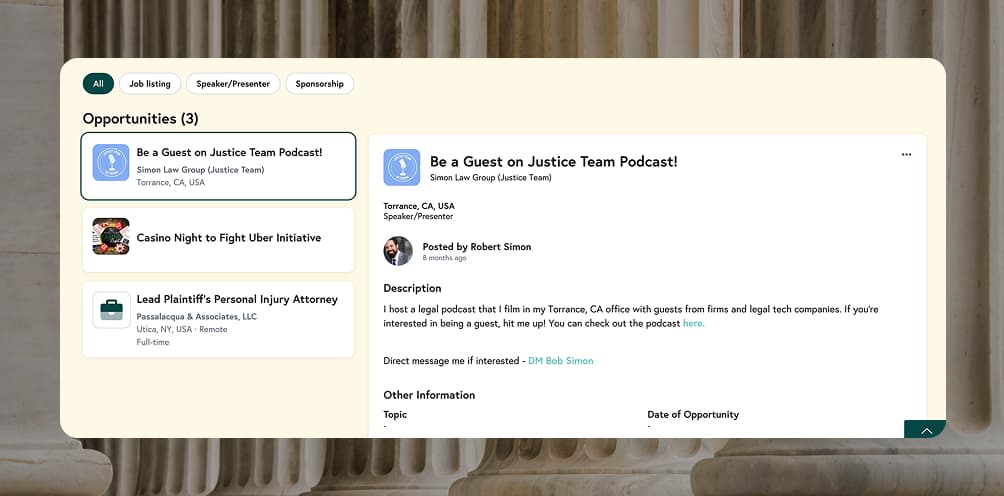Open Lead Plaintiff's Personal Injury Attorney listing
The image size is (1004, 496).
(218, 319)
